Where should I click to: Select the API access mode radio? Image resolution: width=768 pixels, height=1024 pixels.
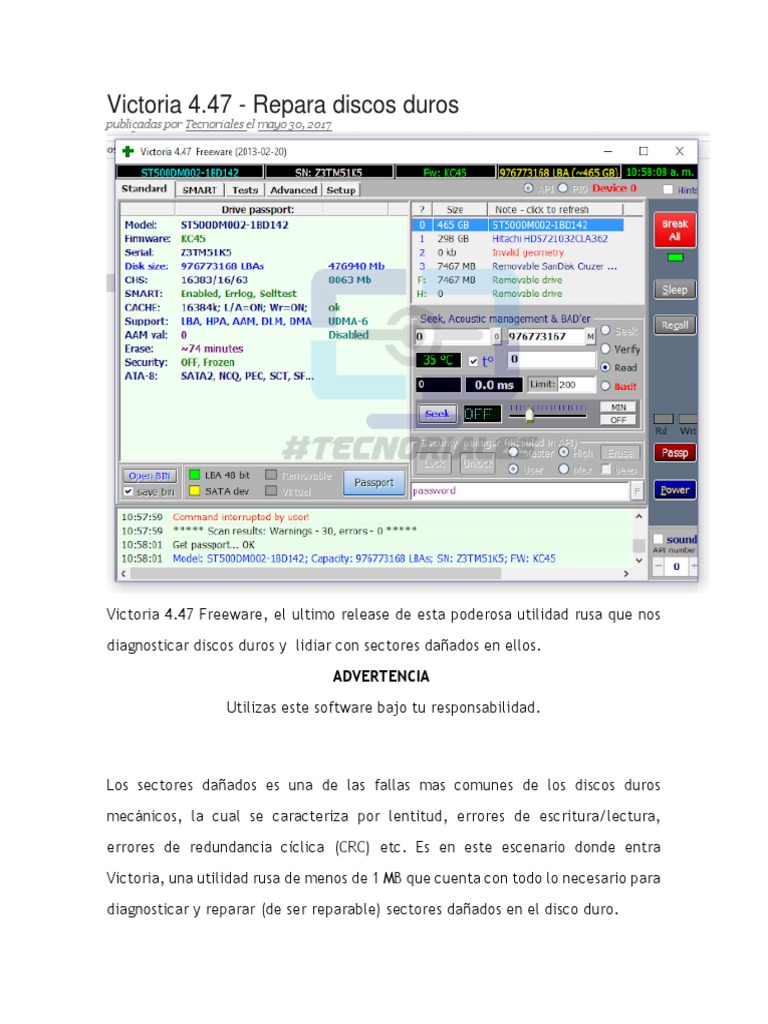pyautogui.click(x=528, y=188)
